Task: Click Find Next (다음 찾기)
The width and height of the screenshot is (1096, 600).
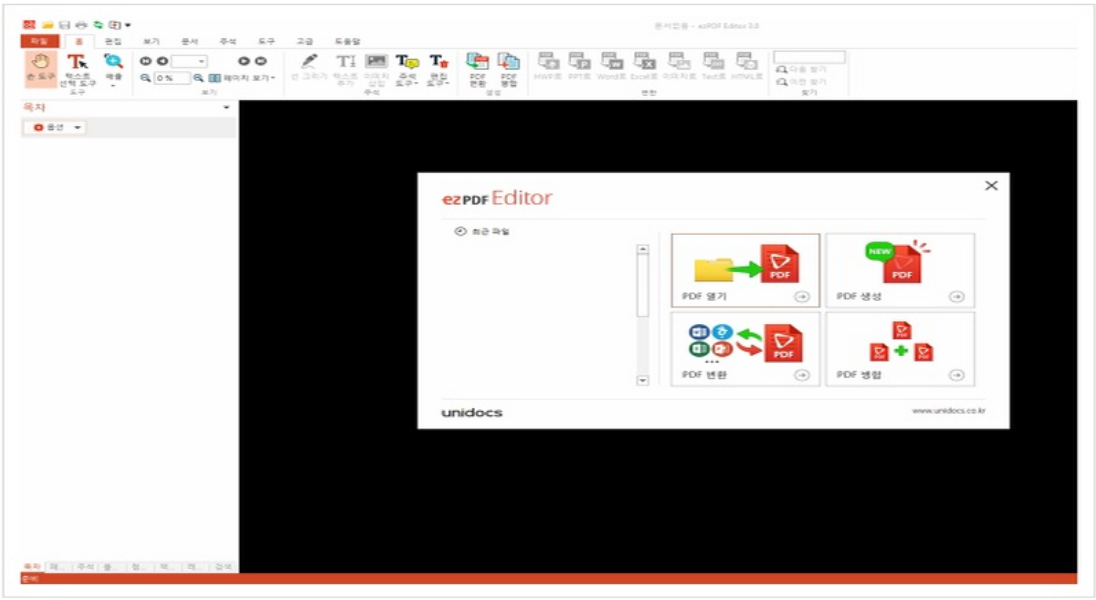Action: tap(802, 69)
